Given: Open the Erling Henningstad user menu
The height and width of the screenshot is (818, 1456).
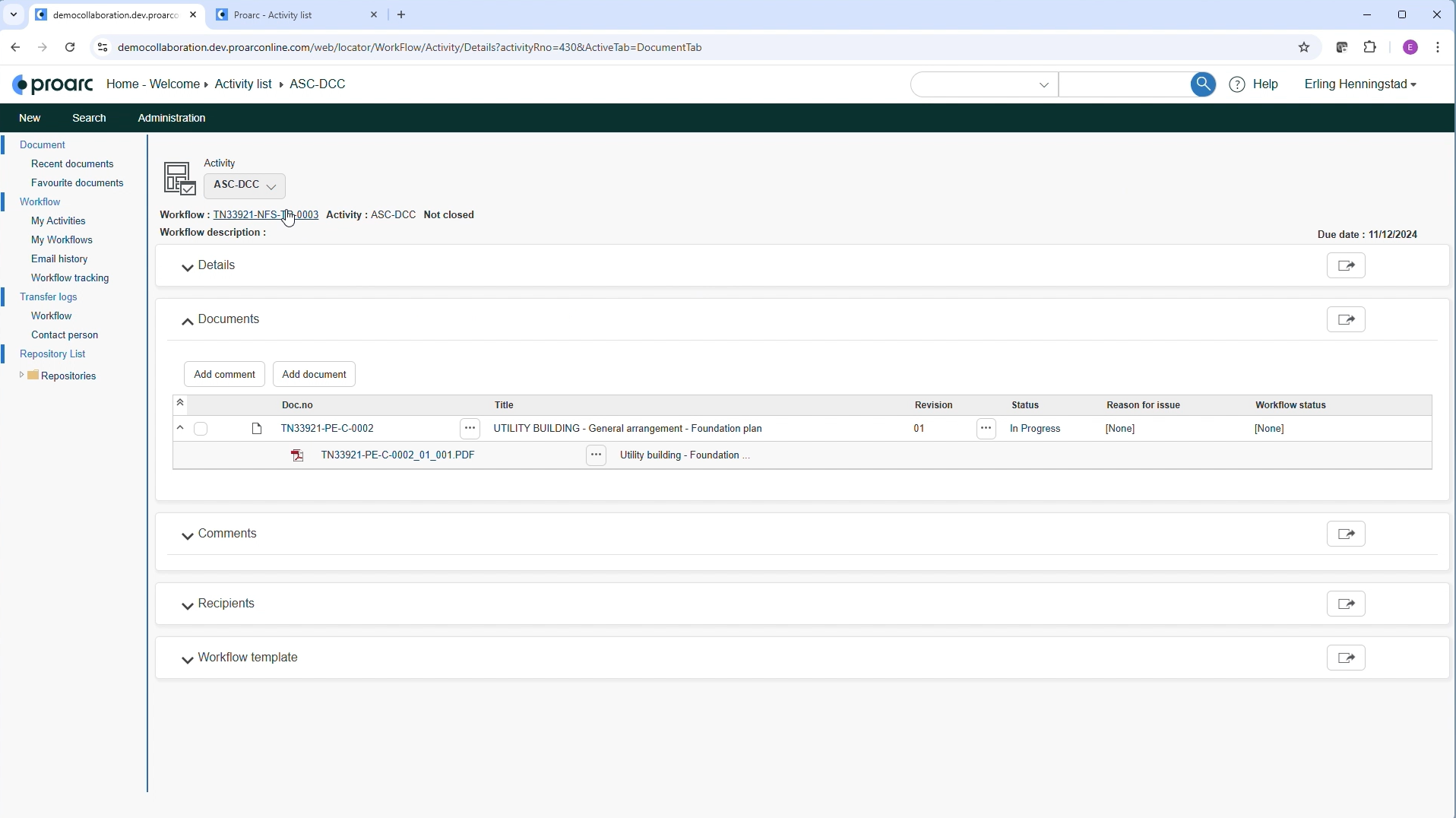Looking at the screenshot, I should coord(1361,84).
